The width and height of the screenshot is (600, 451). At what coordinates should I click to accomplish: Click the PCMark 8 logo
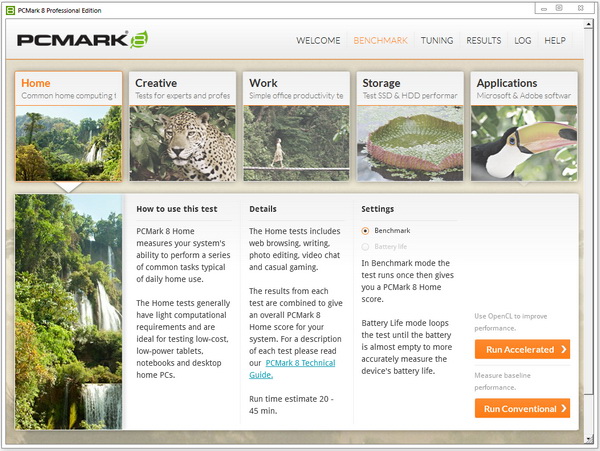tap(82, 39)
